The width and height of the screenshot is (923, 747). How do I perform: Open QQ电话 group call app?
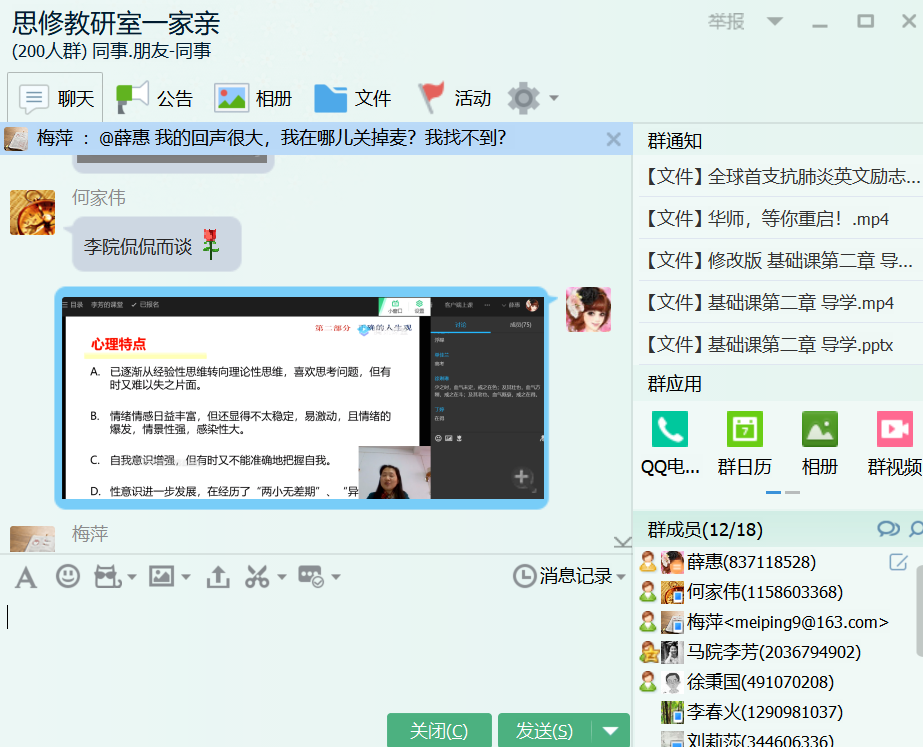[669, 430]
